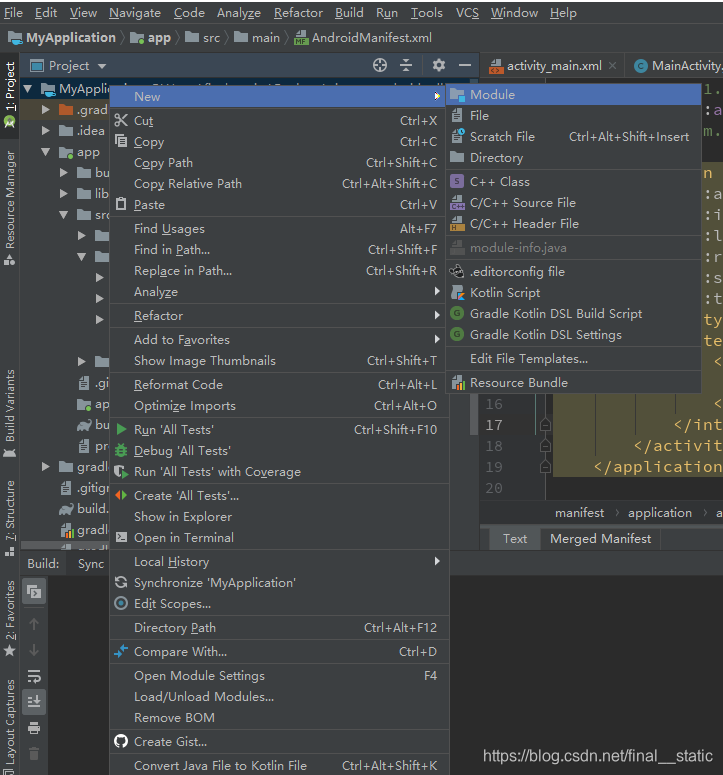723x775 pixels.
Task: Click the Edit Scopes circle icon
Action: [121, 603]
